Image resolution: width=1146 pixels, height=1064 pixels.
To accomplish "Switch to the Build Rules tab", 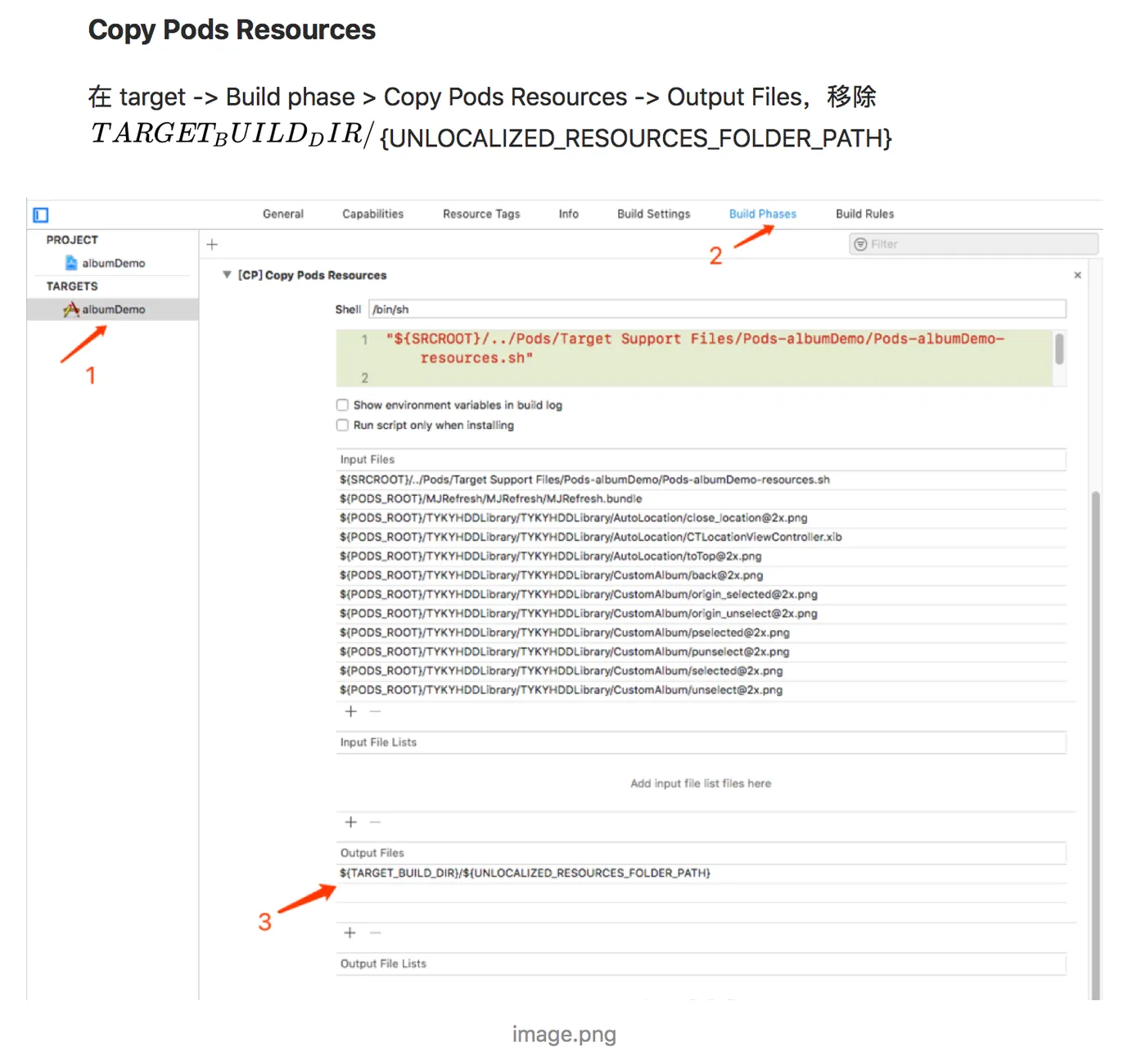I will coord(865,214).
